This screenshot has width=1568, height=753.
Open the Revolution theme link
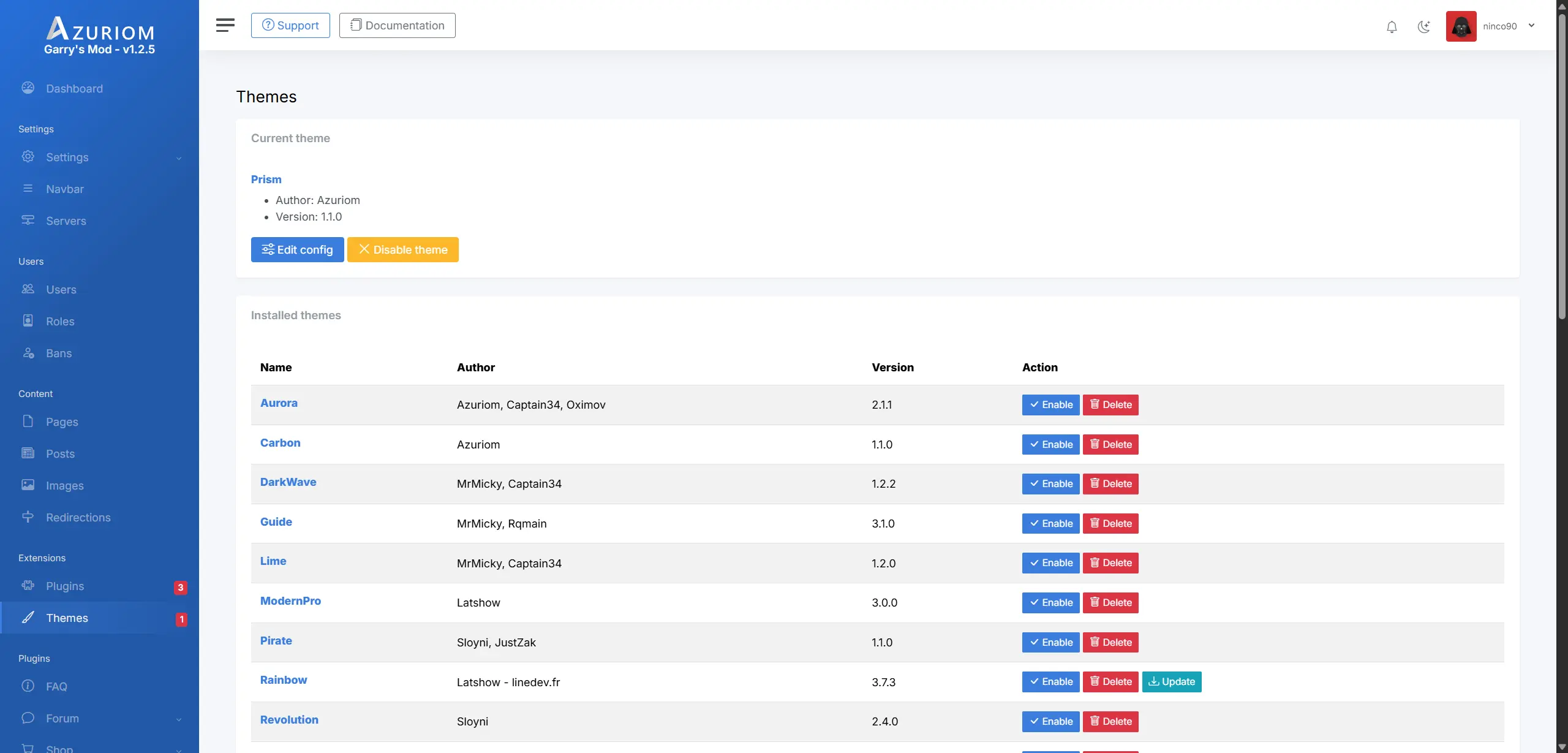(289, 719)
